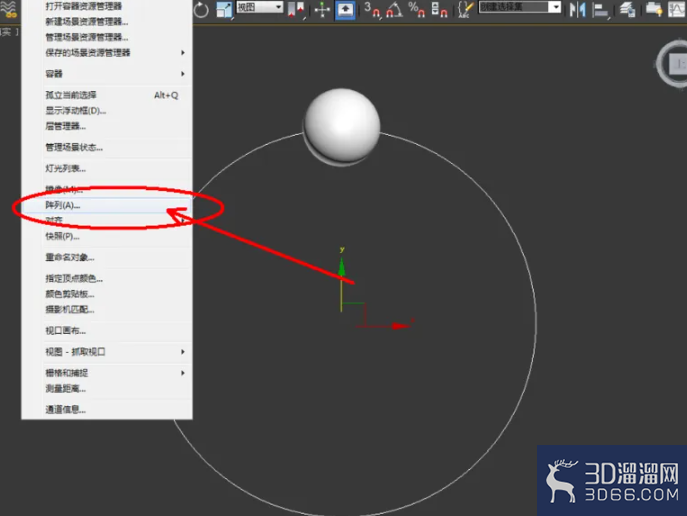The image size is (687, 516).
Task: Expand the 栅格和捕捉 submenu
Action: click(x=107, y=373)
